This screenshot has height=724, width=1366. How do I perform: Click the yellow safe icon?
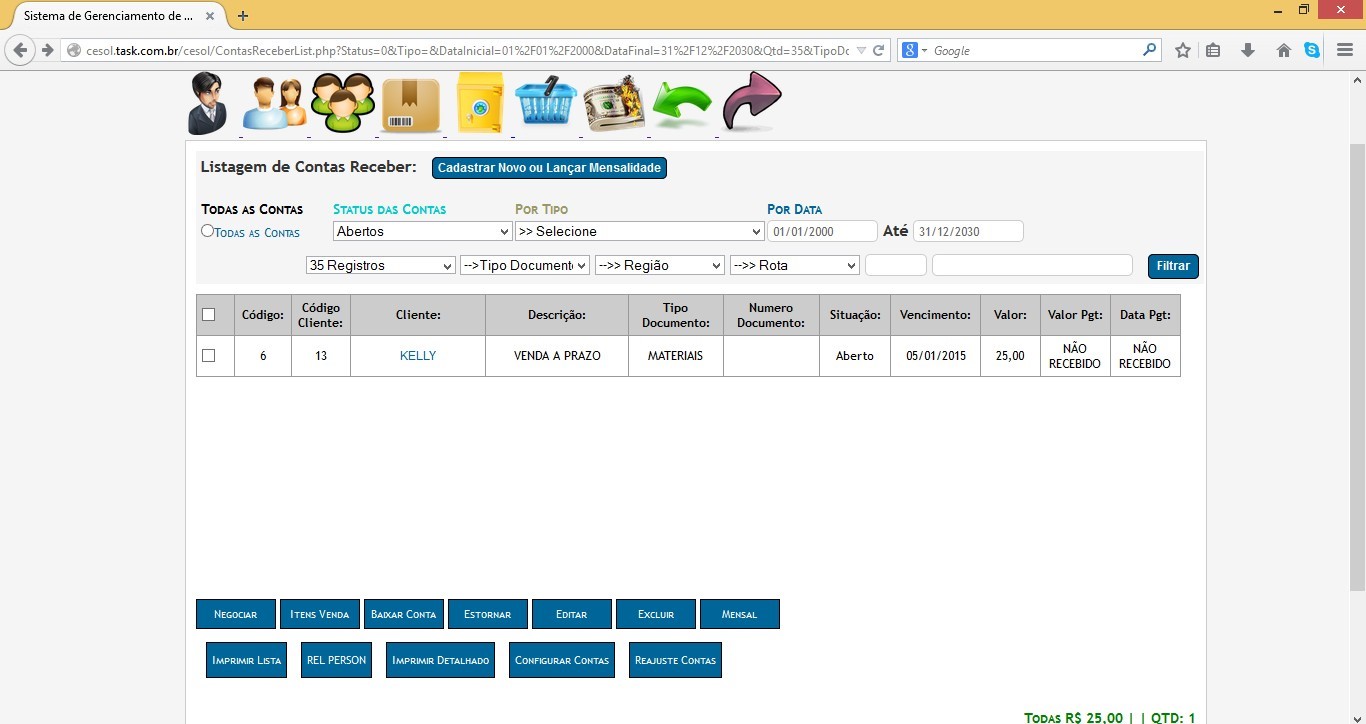click(x=480, y=103)
